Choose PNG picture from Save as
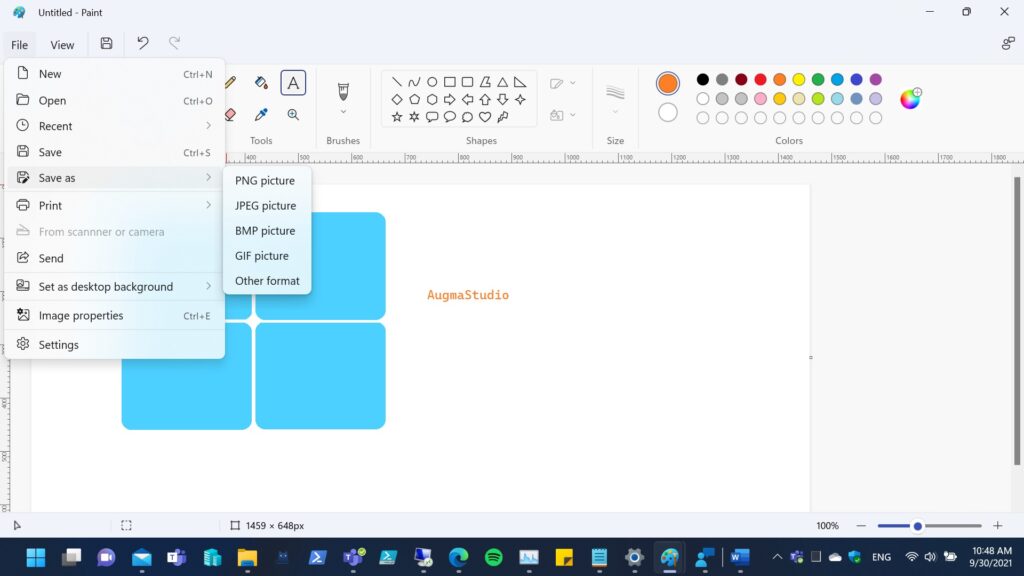This screenshot has width=1024, height=576. tap(265, 181)
